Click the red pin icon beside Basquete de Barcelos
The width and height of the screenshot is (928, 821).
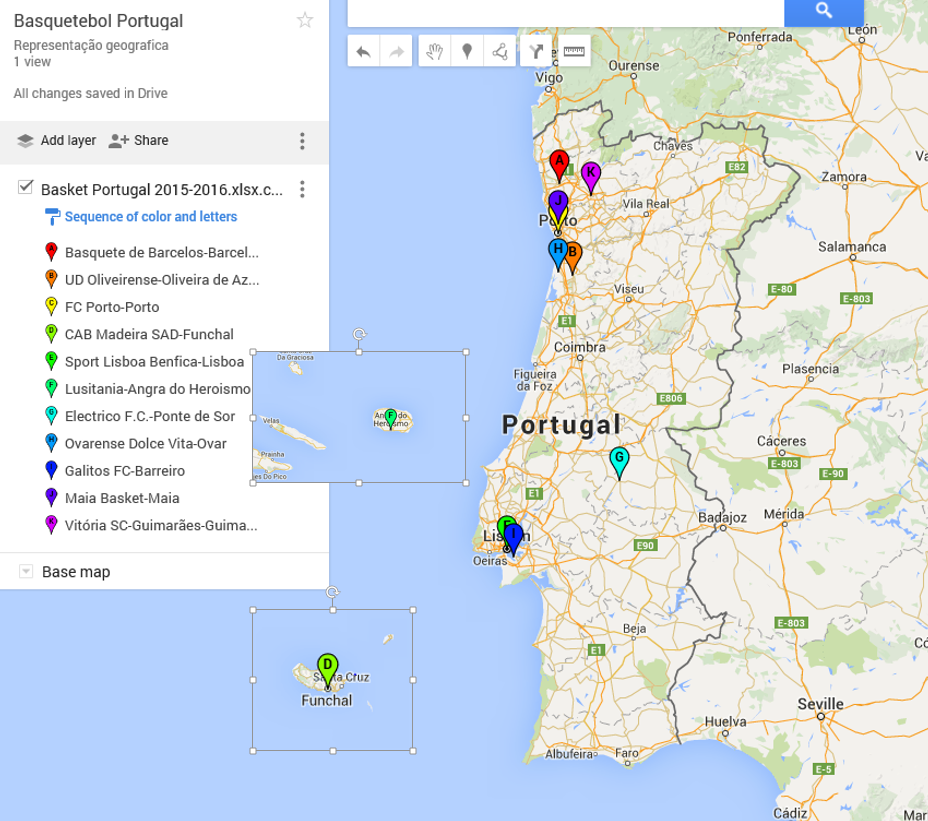click(x=51, y=252)
